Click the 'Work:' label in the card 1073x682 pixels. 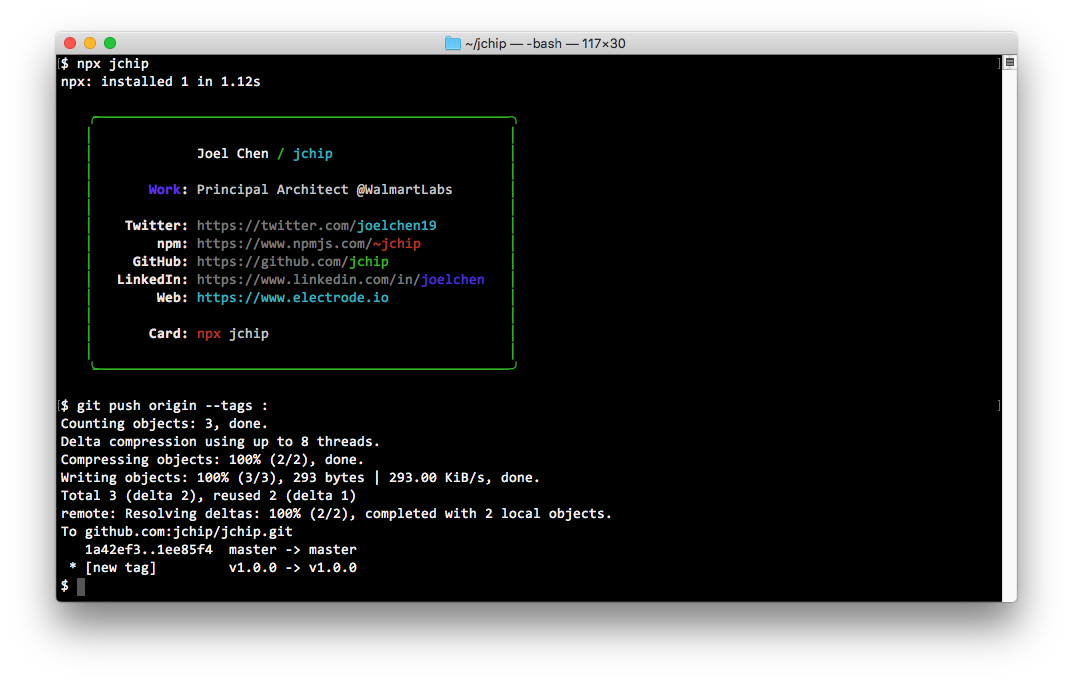click(168, 189)
